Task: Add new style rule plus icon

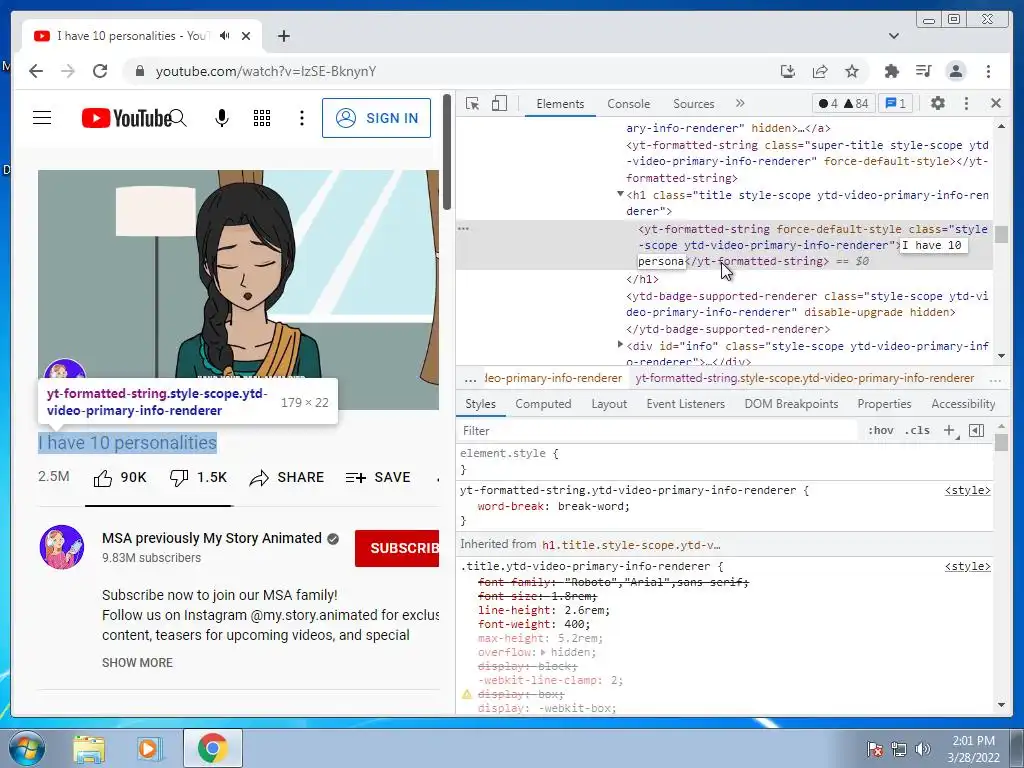Action: tap(950, 430)
